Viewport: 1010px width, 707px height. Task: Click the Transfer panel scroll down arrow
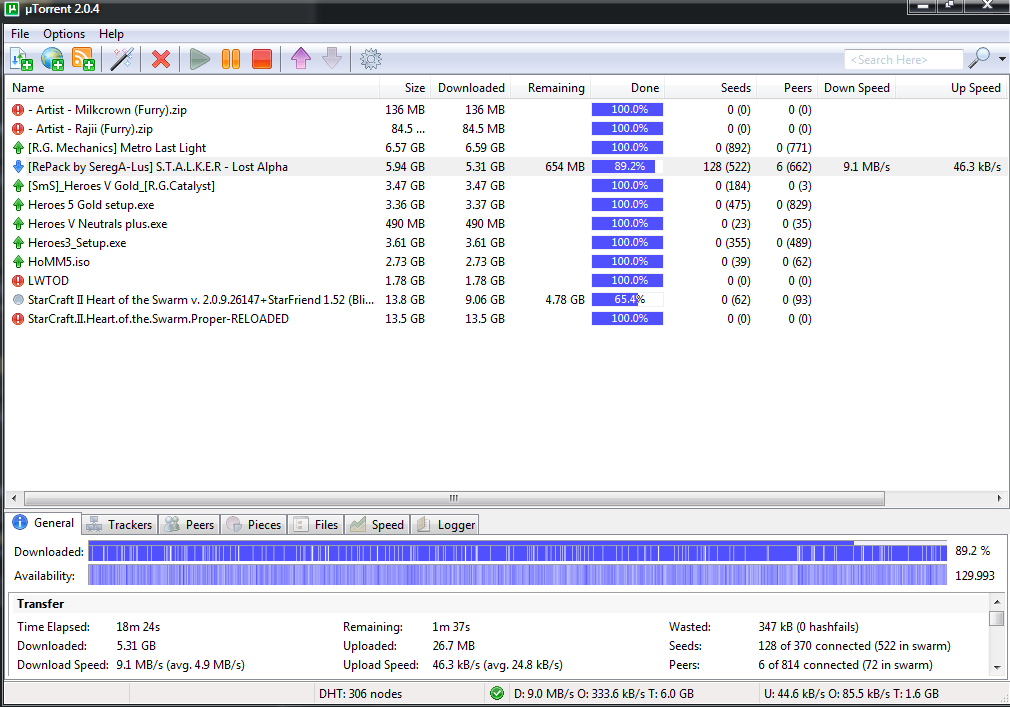click(997, 667)
